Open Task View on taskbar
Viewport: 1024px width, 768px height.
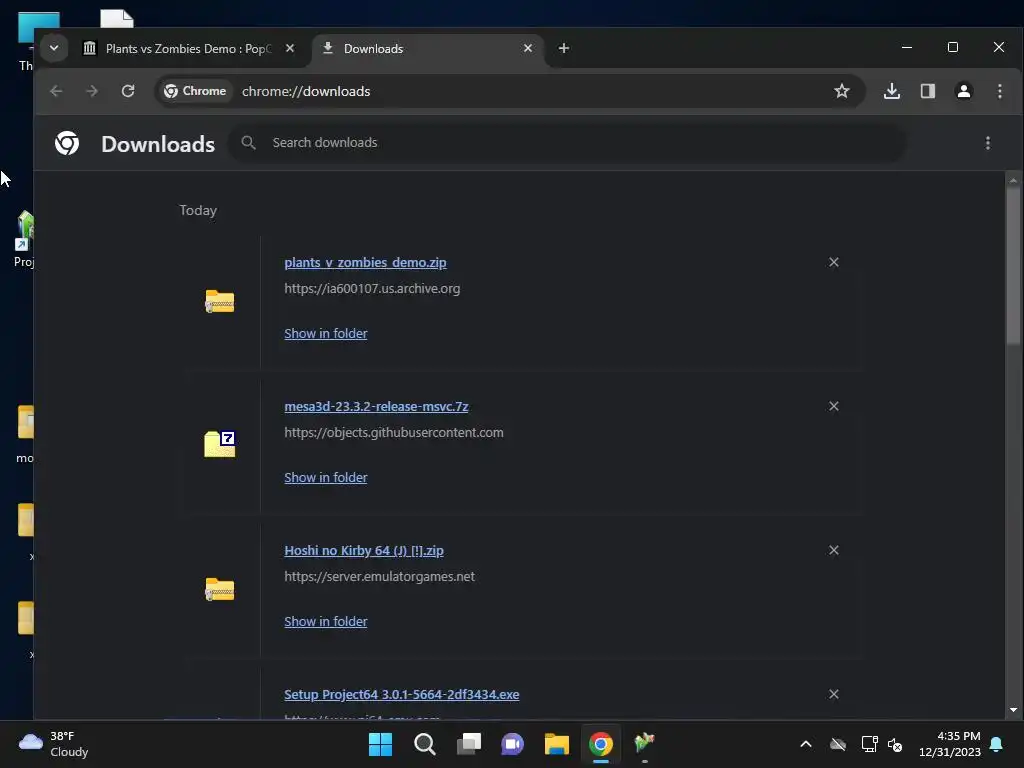click(x=469, y=744)
